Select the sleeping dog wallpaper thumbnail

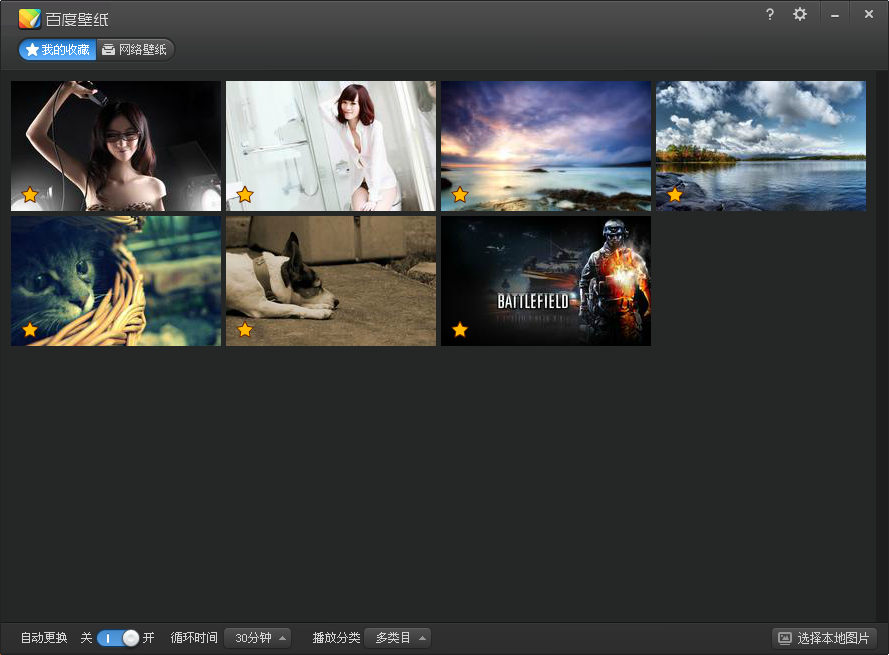click(331, 281)
